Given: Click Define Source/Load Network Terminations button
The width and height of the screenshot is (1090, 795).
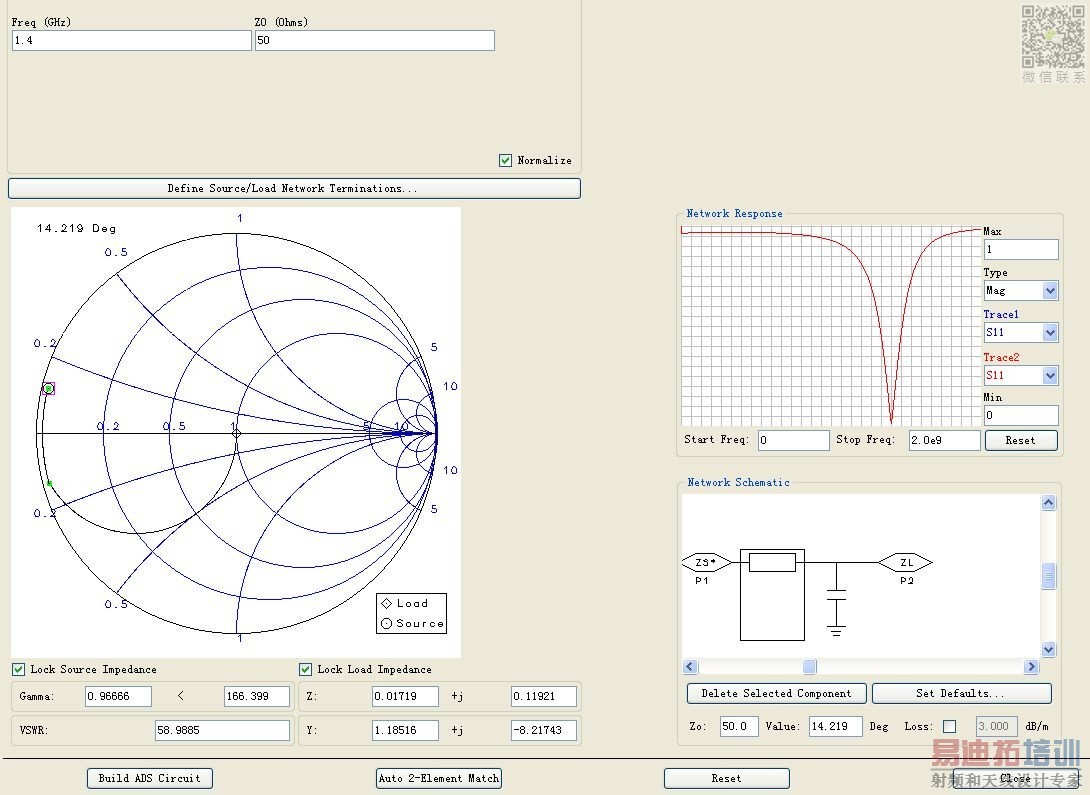Looking at the screenshot, I should pyautogui.click(x=293, y=188).
